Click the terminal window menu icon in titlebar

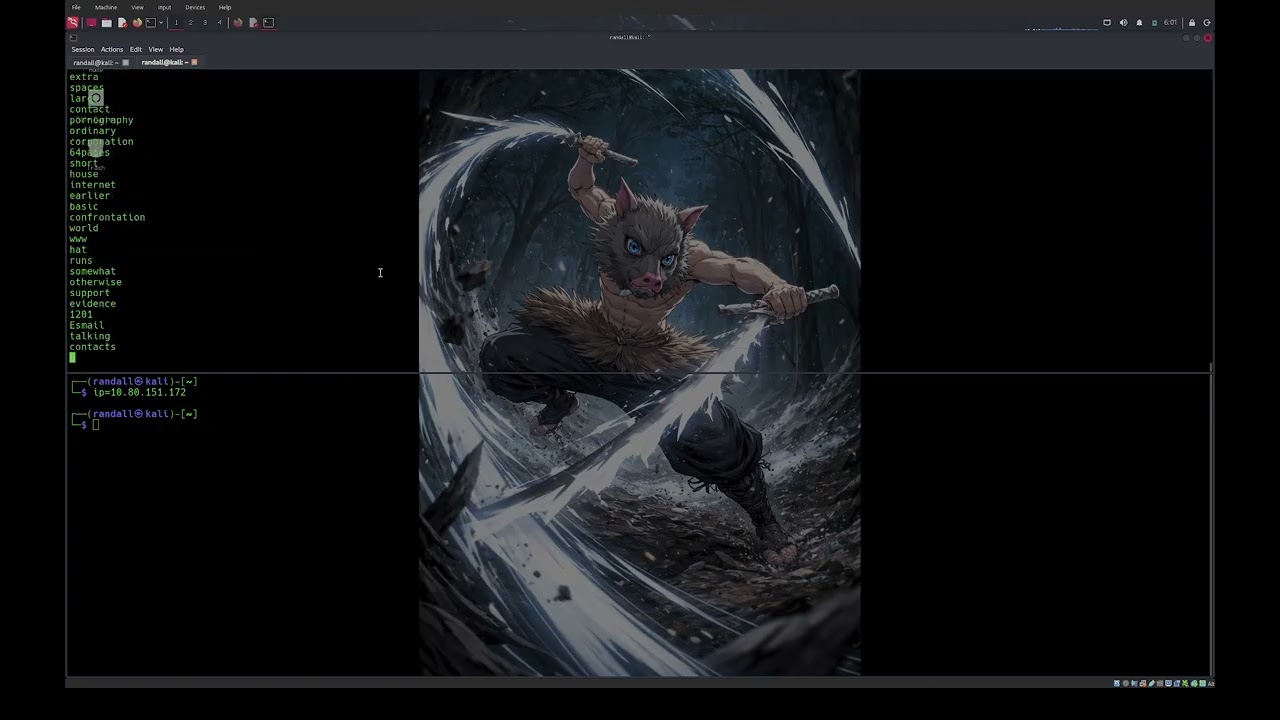coord(73,38)
